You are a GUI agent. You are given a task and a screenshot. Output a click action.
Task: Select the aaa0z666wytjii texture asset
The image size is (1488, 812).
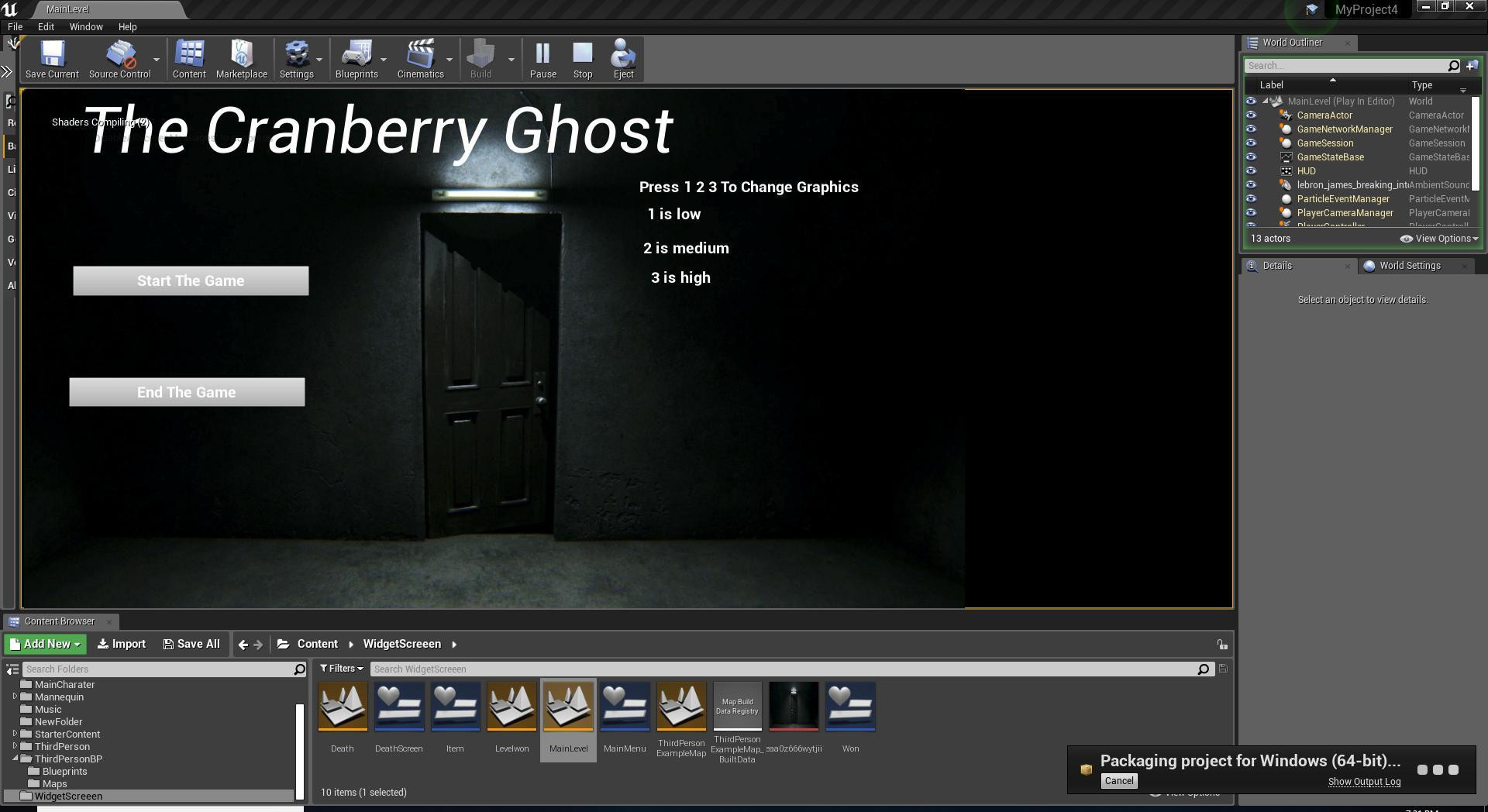(794, 706)
